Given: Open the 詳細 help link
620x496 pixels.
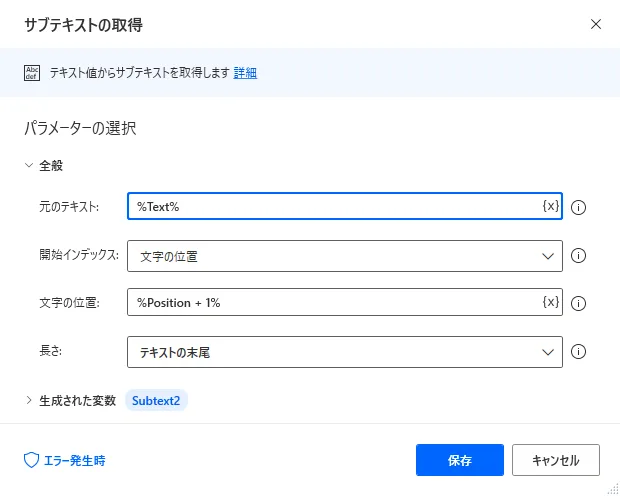Looking at the screenshot, I should (245, 73).
